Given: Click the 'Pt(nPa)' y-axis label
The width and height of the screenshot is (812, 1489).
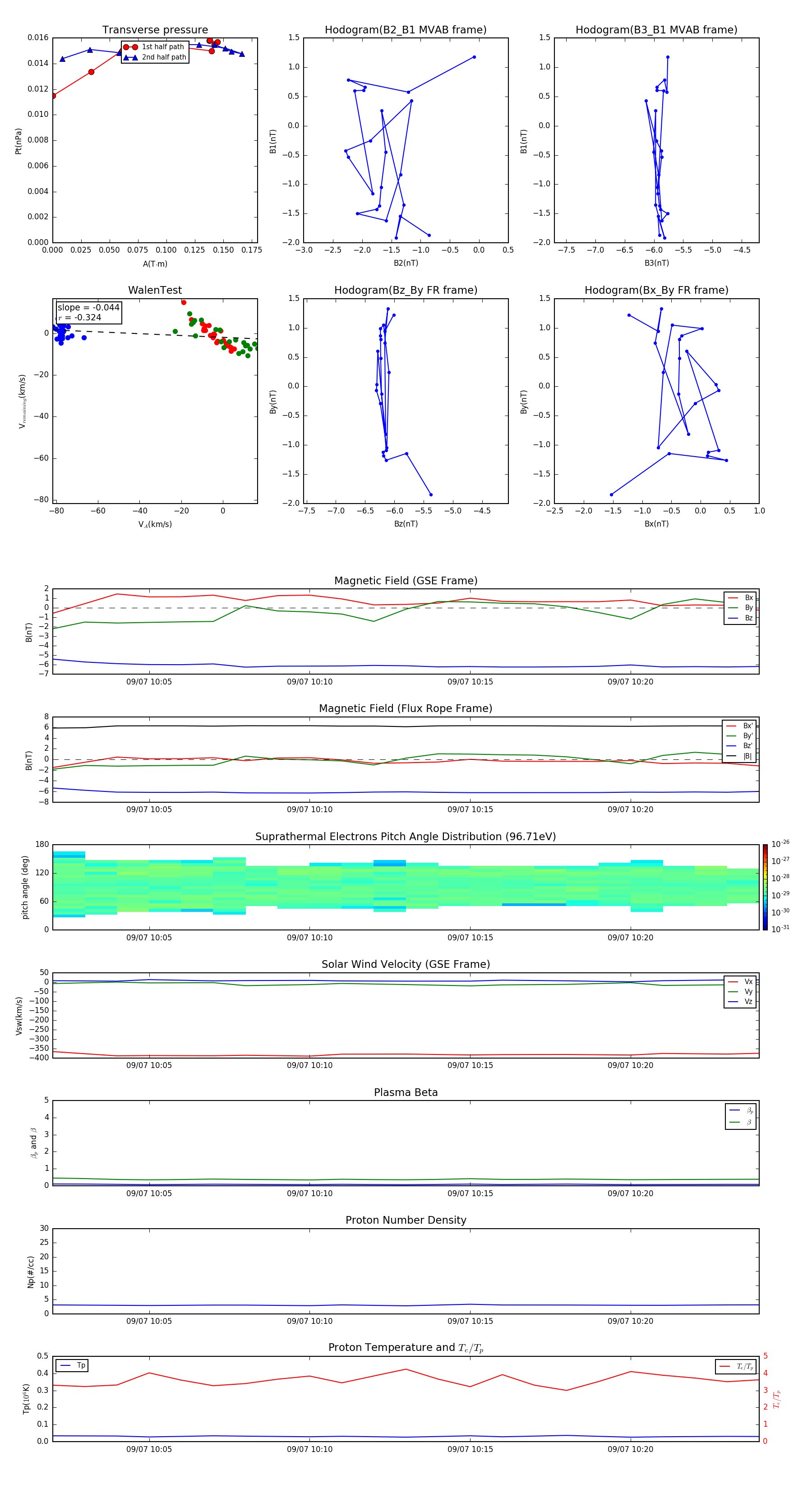Looking at the screenshot, I should point(18,141).
